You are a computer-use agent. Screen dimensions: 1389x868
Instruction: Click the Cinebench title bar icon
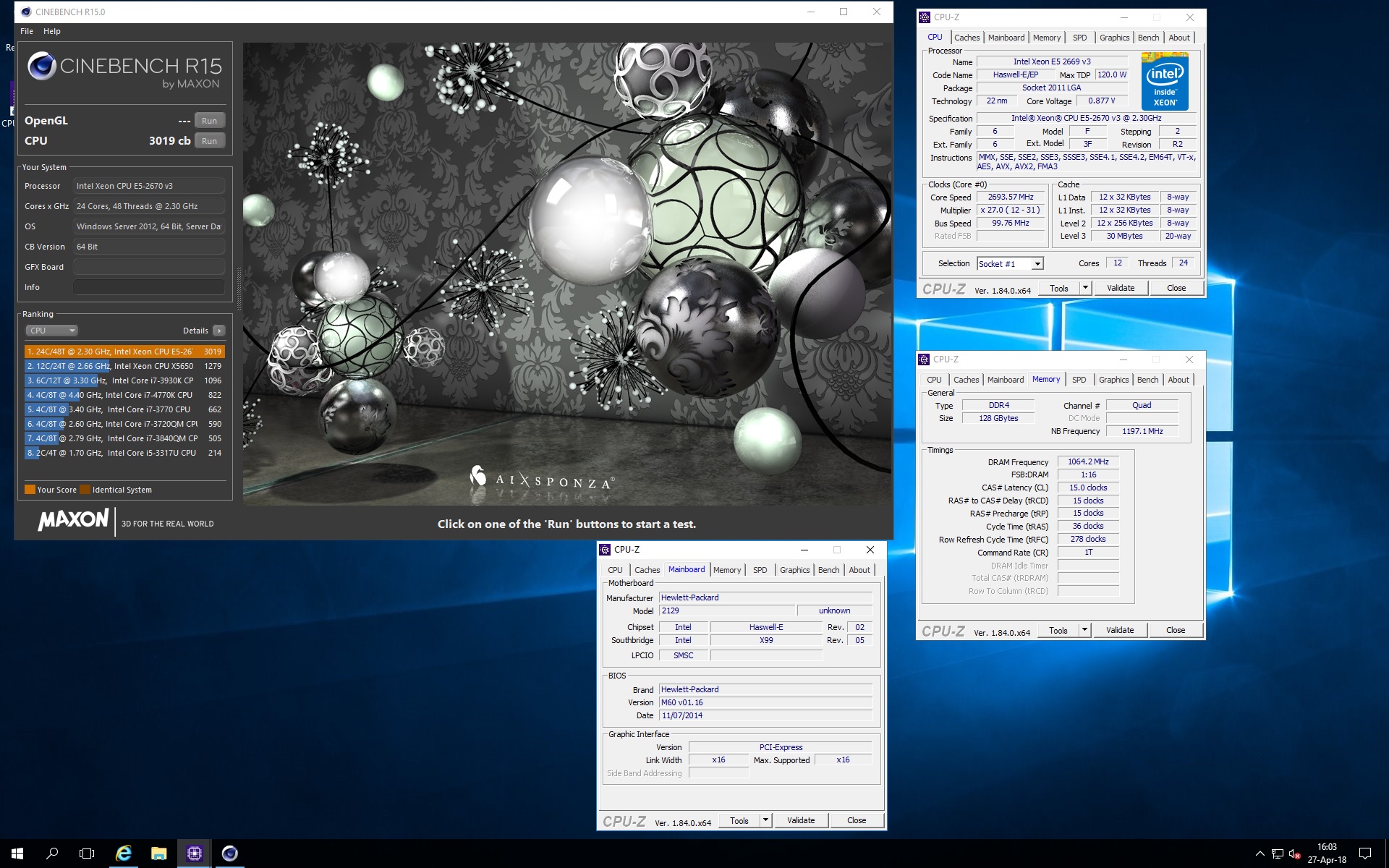point(26,12)
